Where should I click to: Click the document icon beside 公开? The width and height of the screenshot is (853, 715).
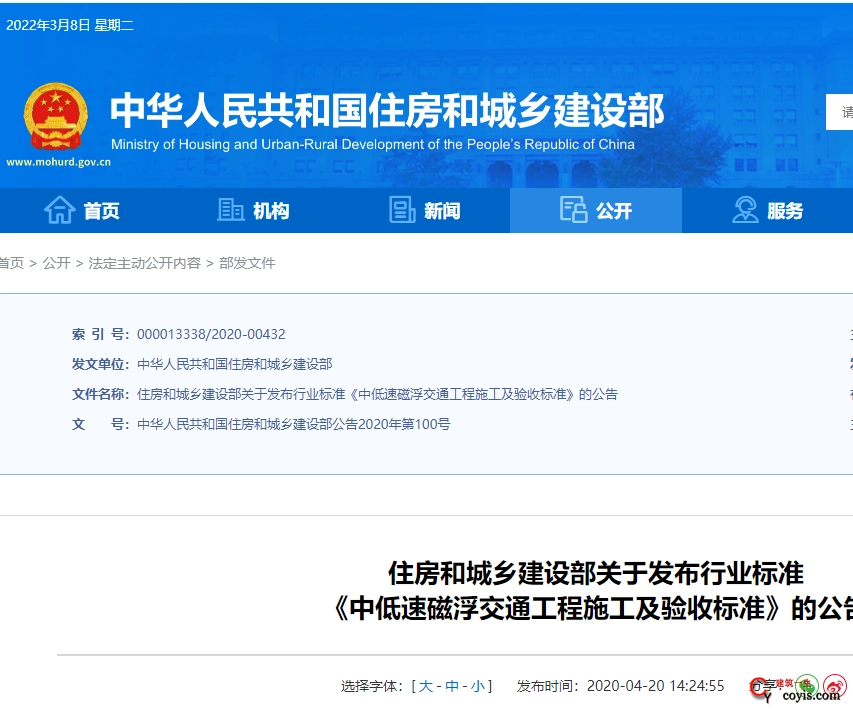coord(574,210)
